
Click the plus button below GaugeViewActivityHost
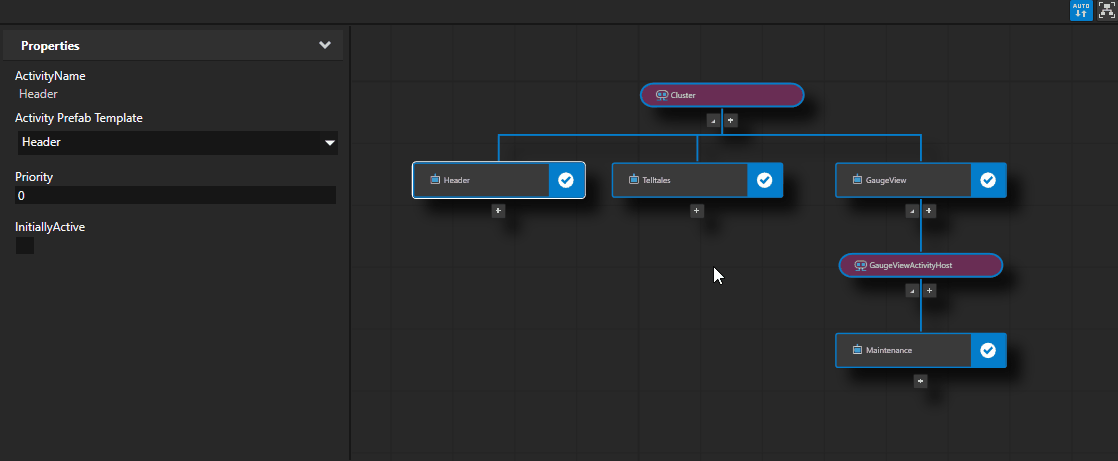930,291
